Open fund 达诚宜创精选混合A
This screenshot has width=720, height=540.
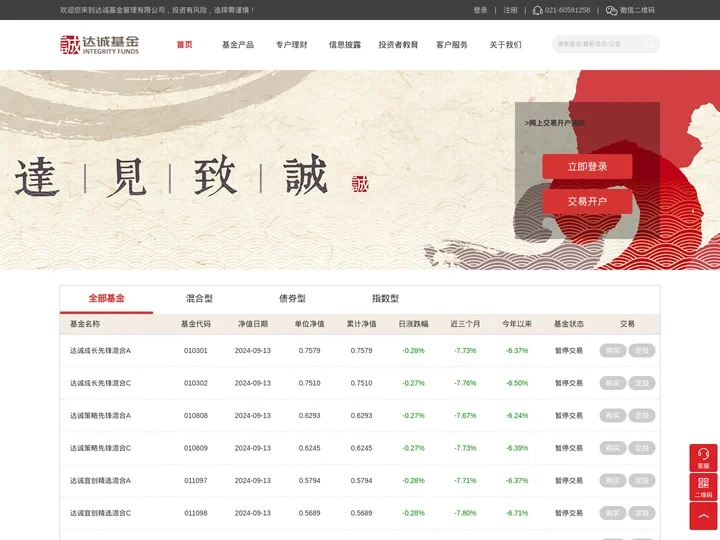100,481
